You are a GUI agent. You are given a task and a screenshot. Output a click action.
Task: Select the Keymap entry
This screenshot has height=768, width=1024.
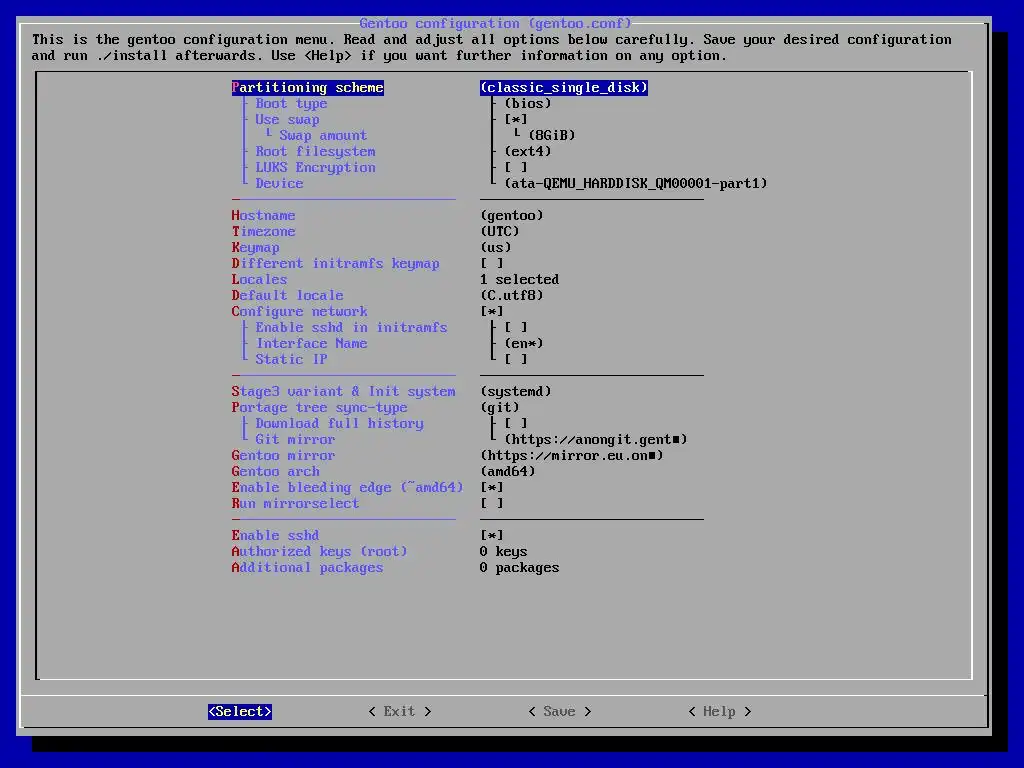[255, 248]
